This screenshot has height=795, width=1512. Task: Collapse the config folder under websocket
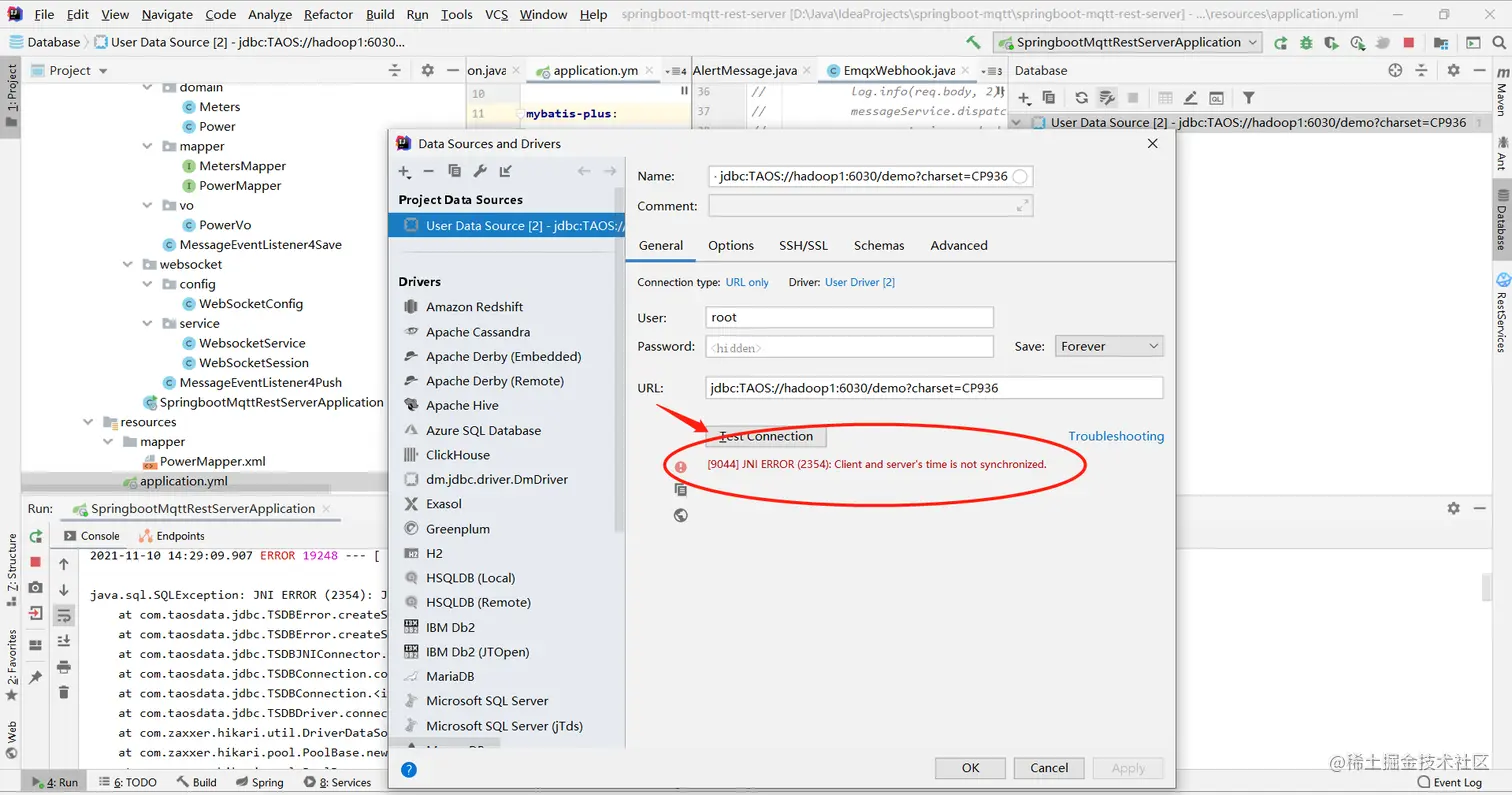pyautogui.click(x=148, y=284)
